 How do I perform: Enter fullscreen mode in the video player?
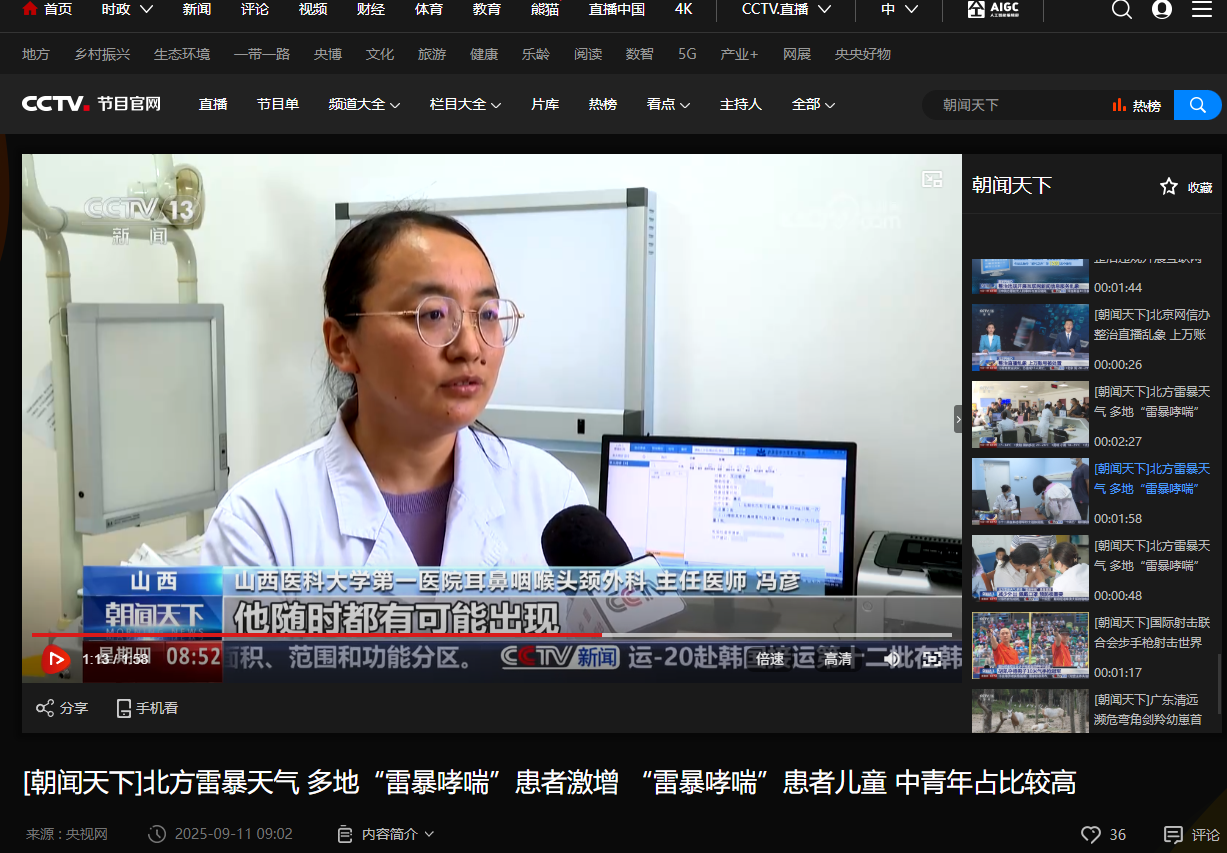click(931, 659)
